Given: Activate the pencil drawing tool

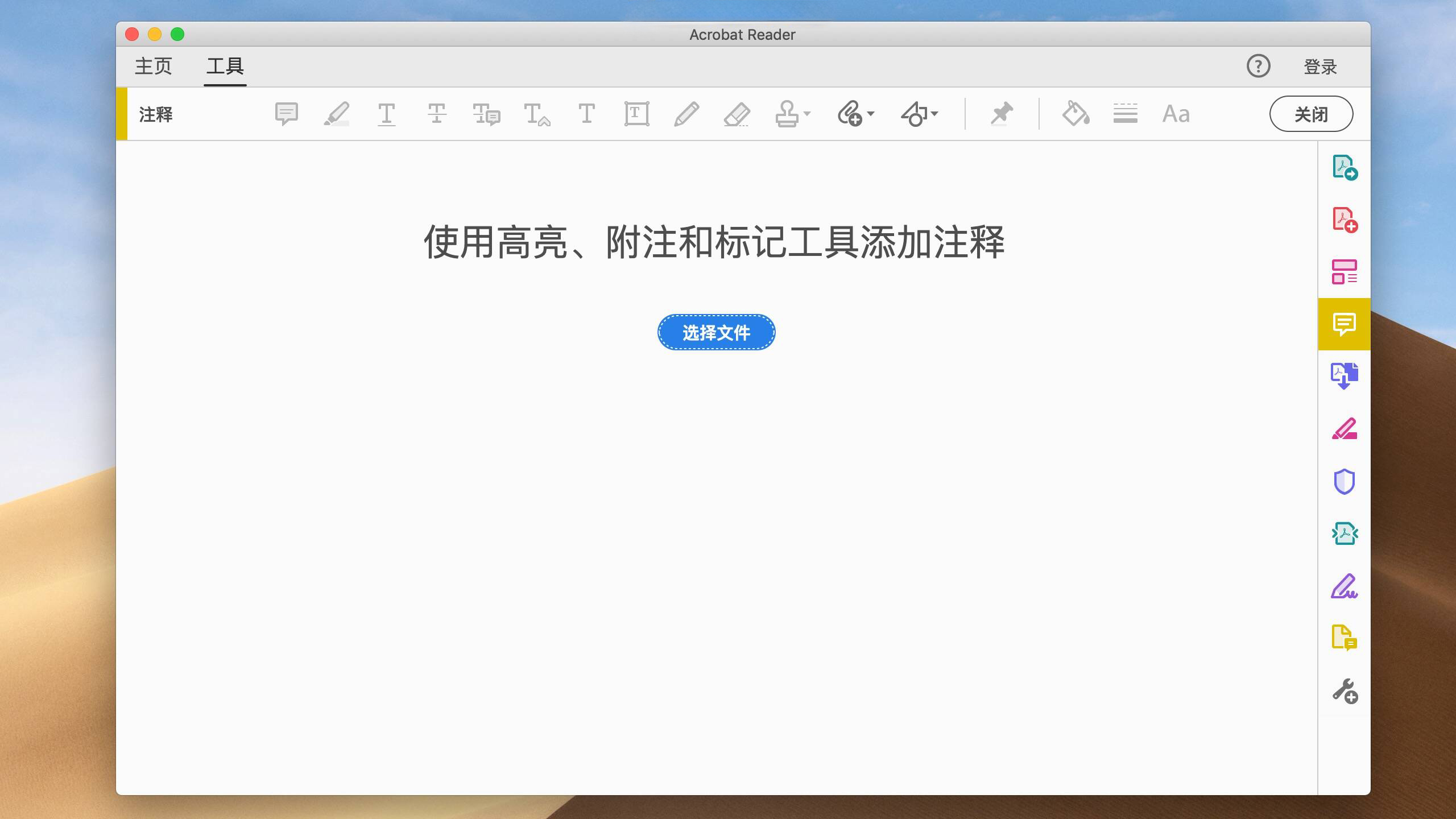Looking at the screenshot, I should coord(686,114).
